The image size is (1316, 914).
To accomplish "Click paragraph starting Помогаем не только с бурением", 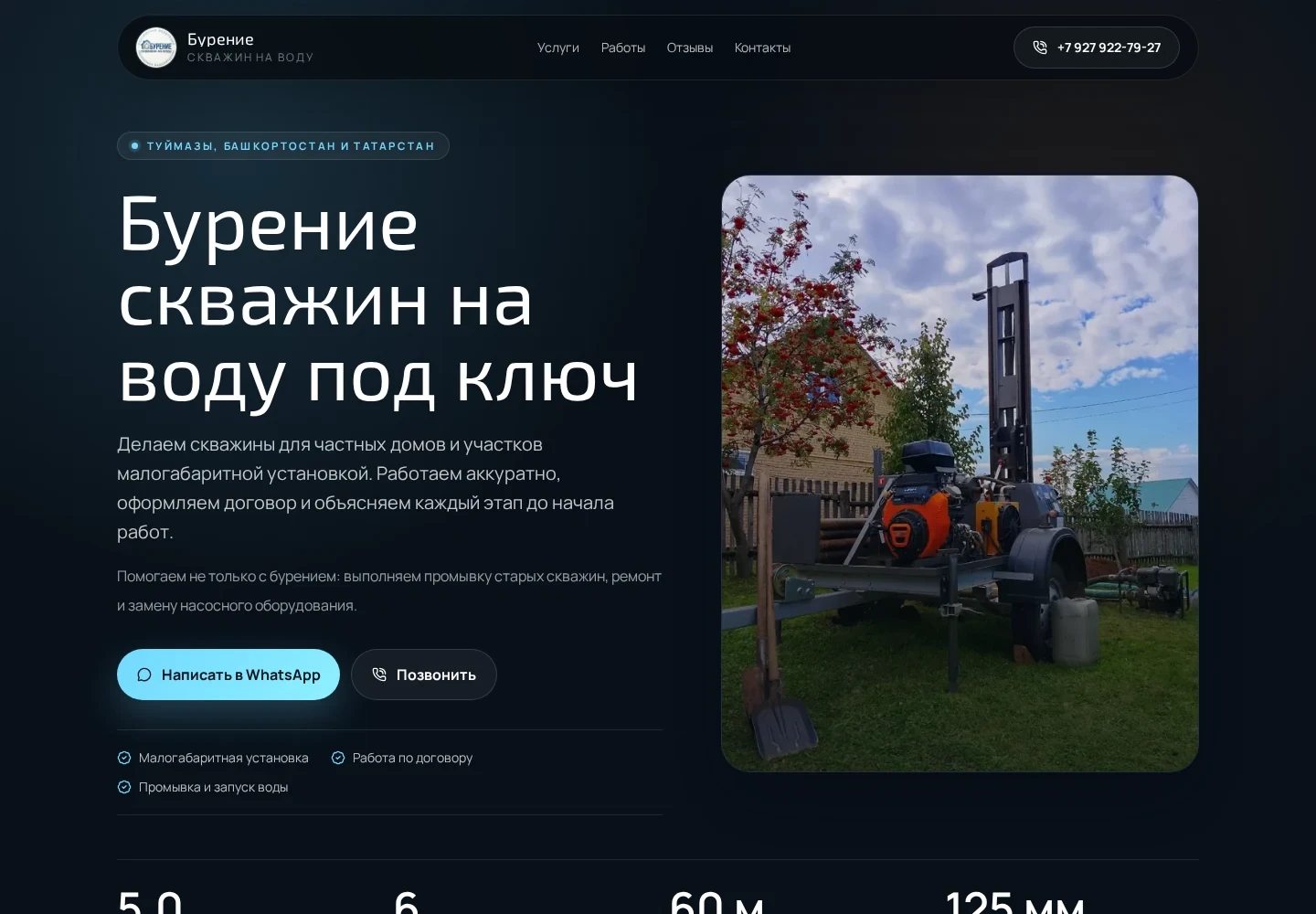I will (389, 590).
